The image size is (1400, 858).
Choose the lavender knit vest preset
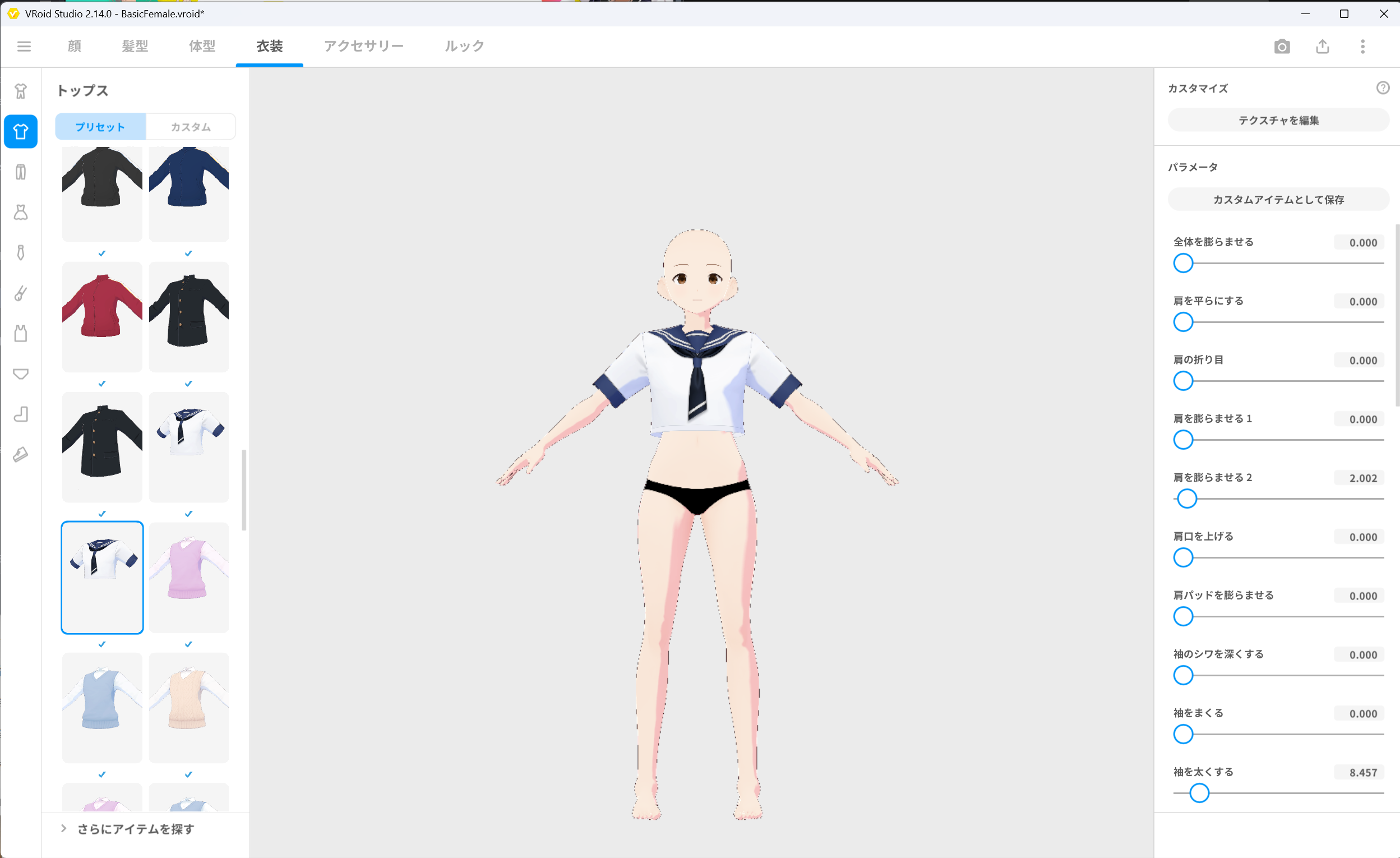pos(188,577)
